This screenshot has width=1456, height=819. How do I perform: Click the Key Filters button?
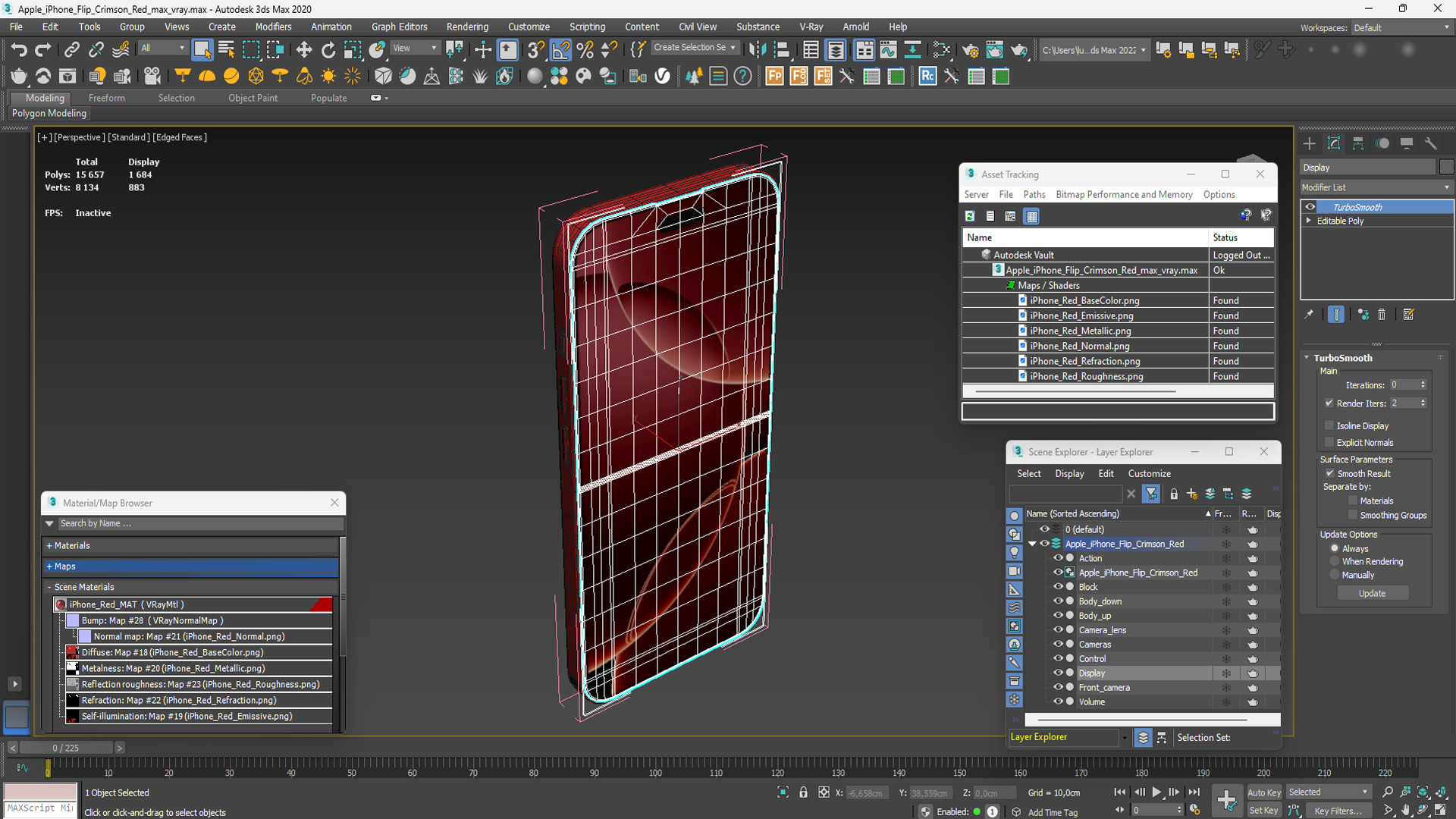(x=1338, y=811)
